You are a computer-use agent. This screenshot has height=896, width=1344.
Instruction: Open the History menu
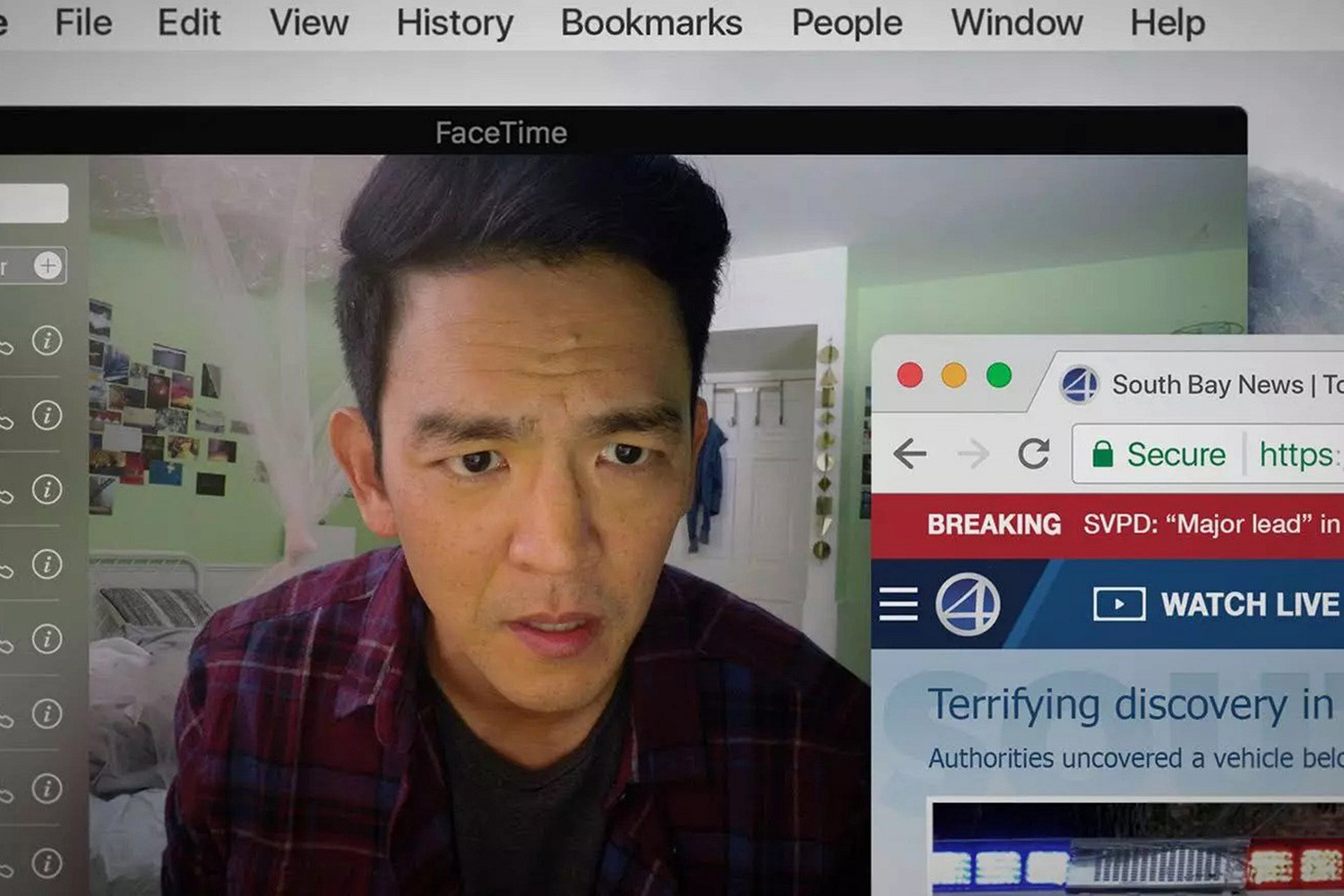tap(454, 22)
